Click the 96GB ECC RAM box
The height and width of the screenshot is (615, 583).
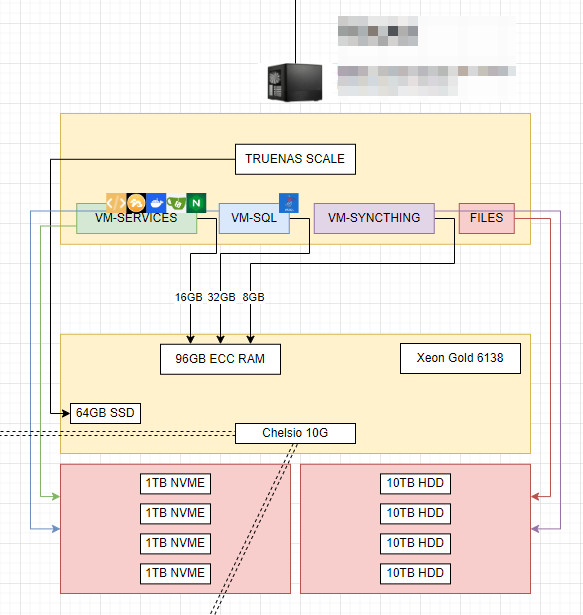coord(220,359)
